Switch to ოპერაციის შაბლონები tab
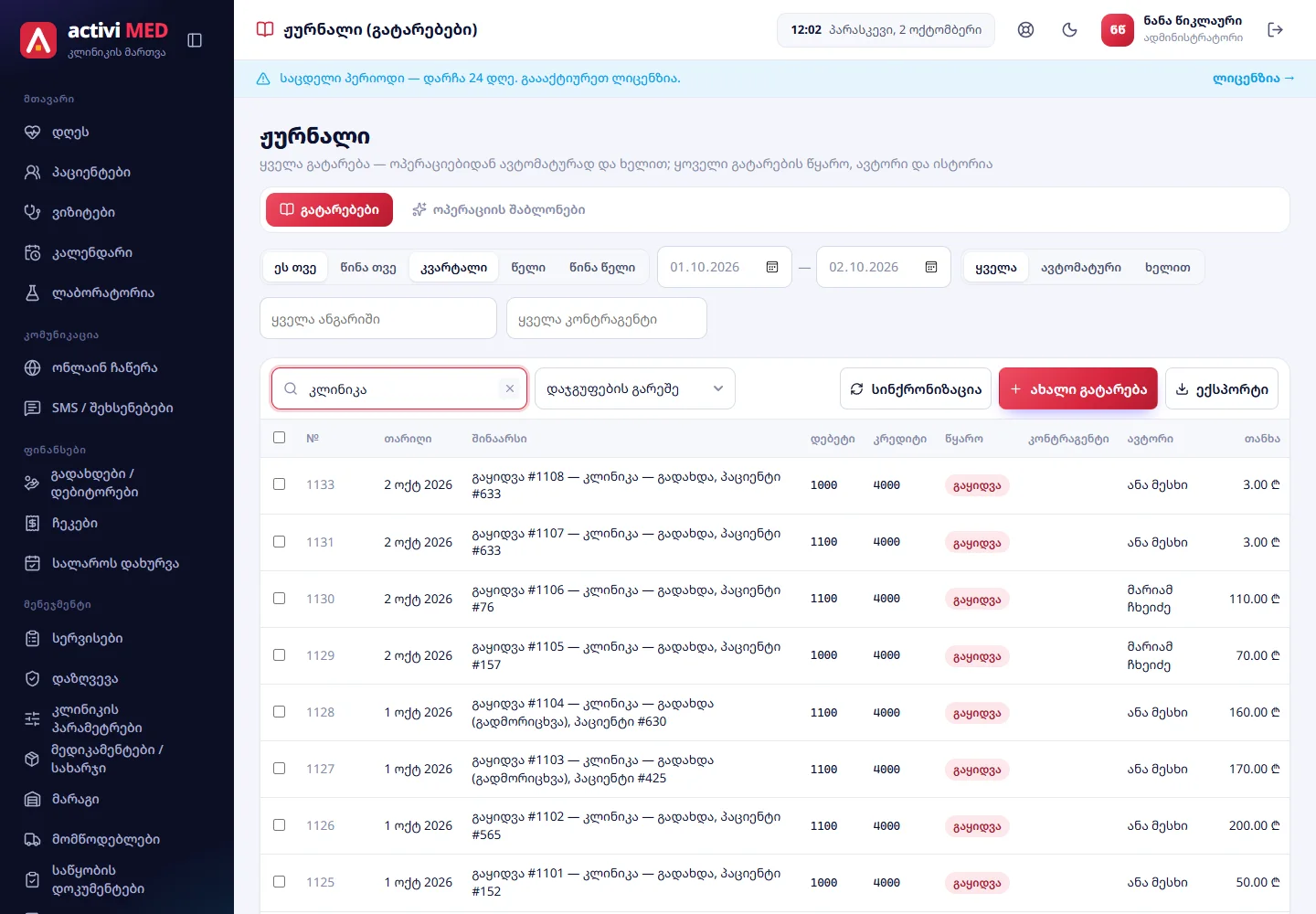Image resolution: width=1316 pixels, height=914 pixels. click(498, 209)
